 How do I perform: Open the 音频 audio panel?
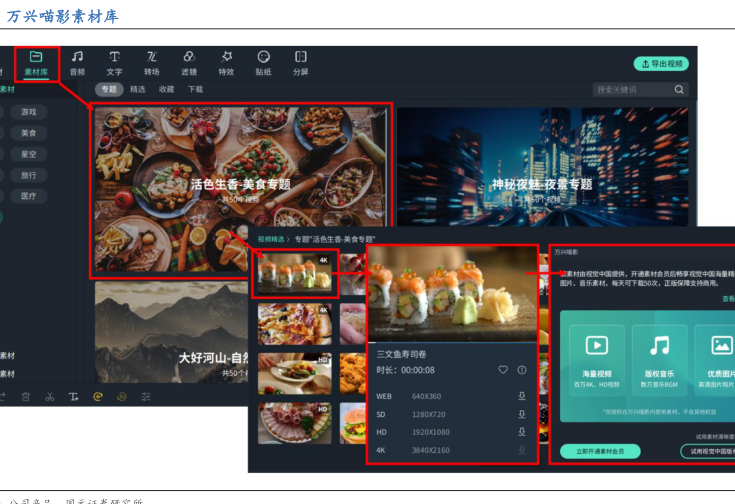pos(77,63)
